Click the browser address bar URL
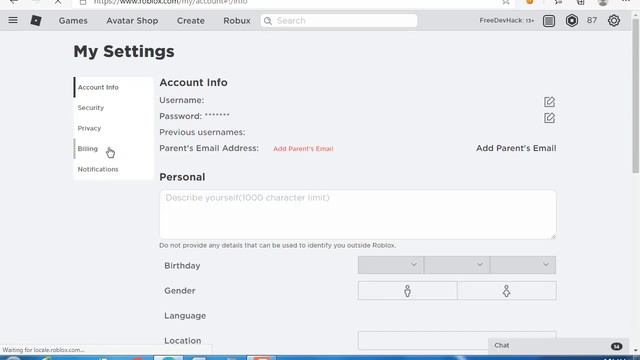This screenshot has height=360, width=640. [170, 2]
